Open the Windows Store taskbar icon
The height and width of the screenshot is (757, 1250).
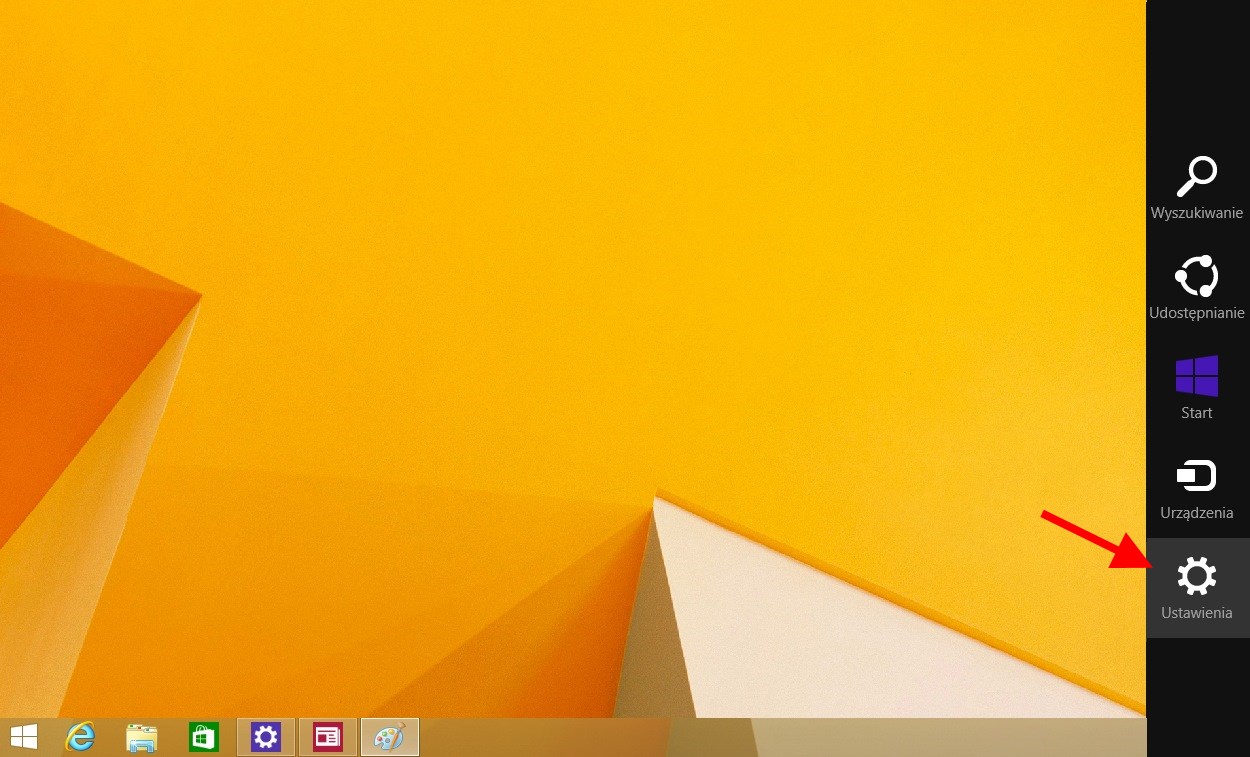click(204, 738)
